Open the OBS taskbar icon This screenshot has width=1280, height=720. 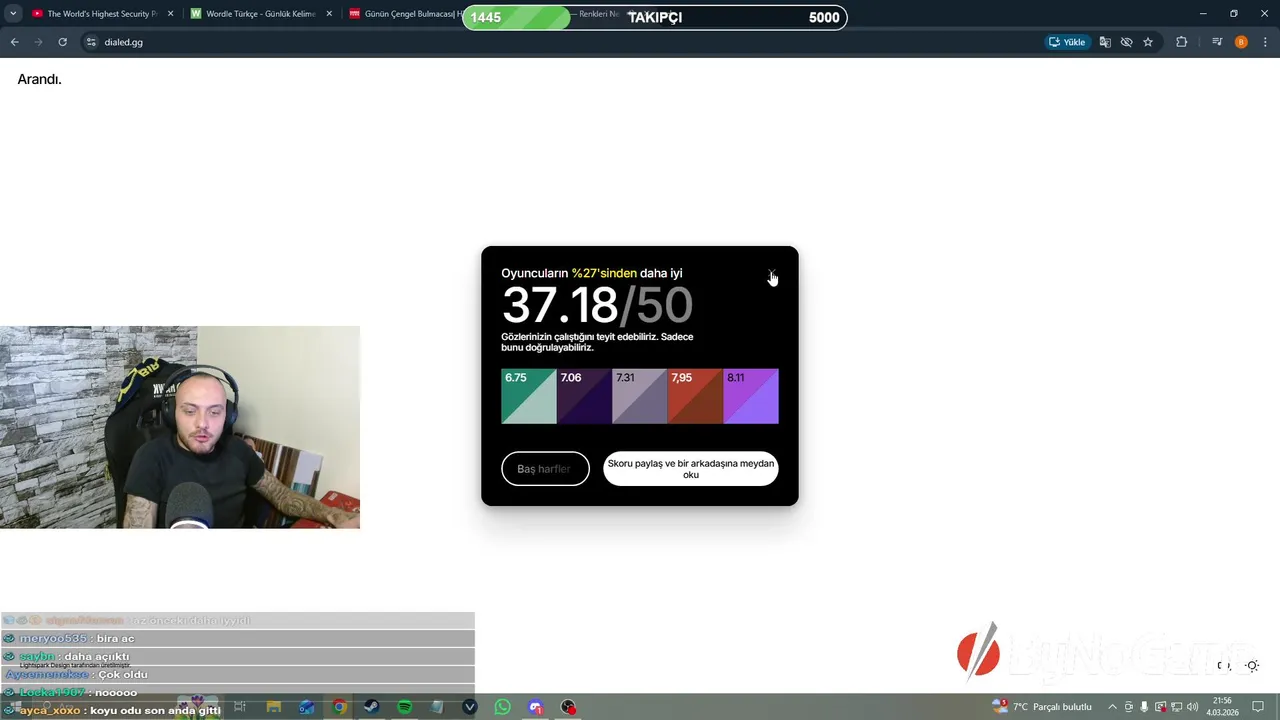click(568, 707)
